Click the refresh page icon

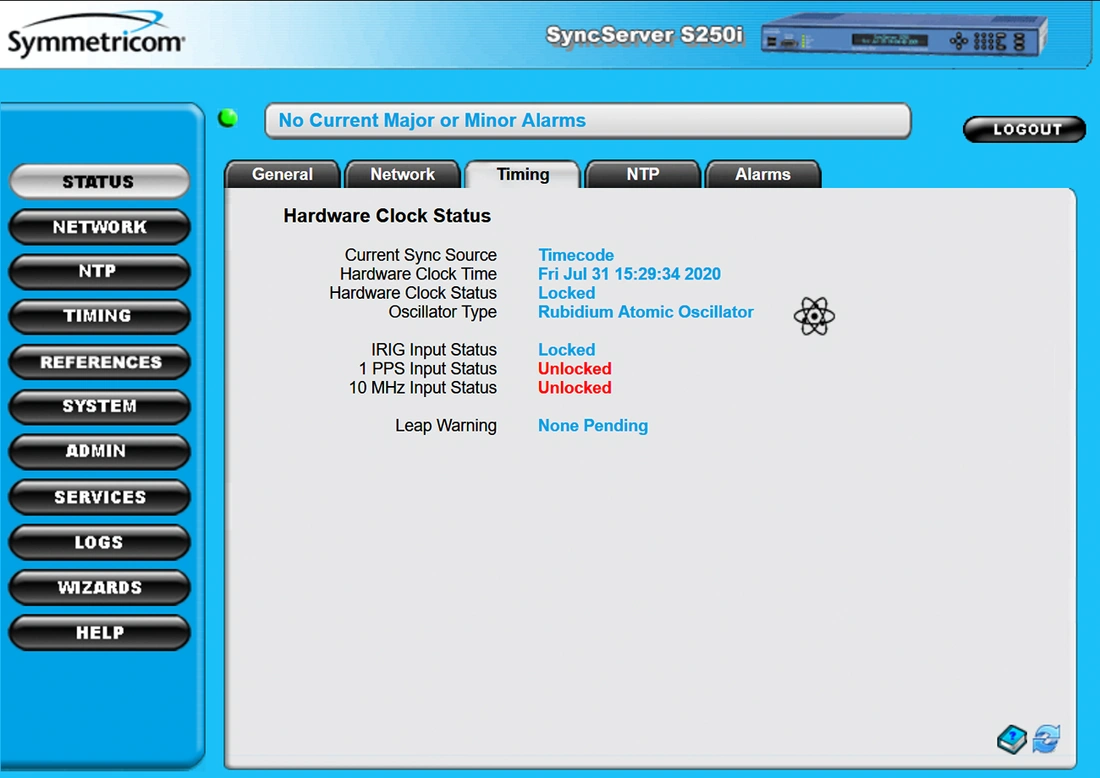coord(1046,739)
